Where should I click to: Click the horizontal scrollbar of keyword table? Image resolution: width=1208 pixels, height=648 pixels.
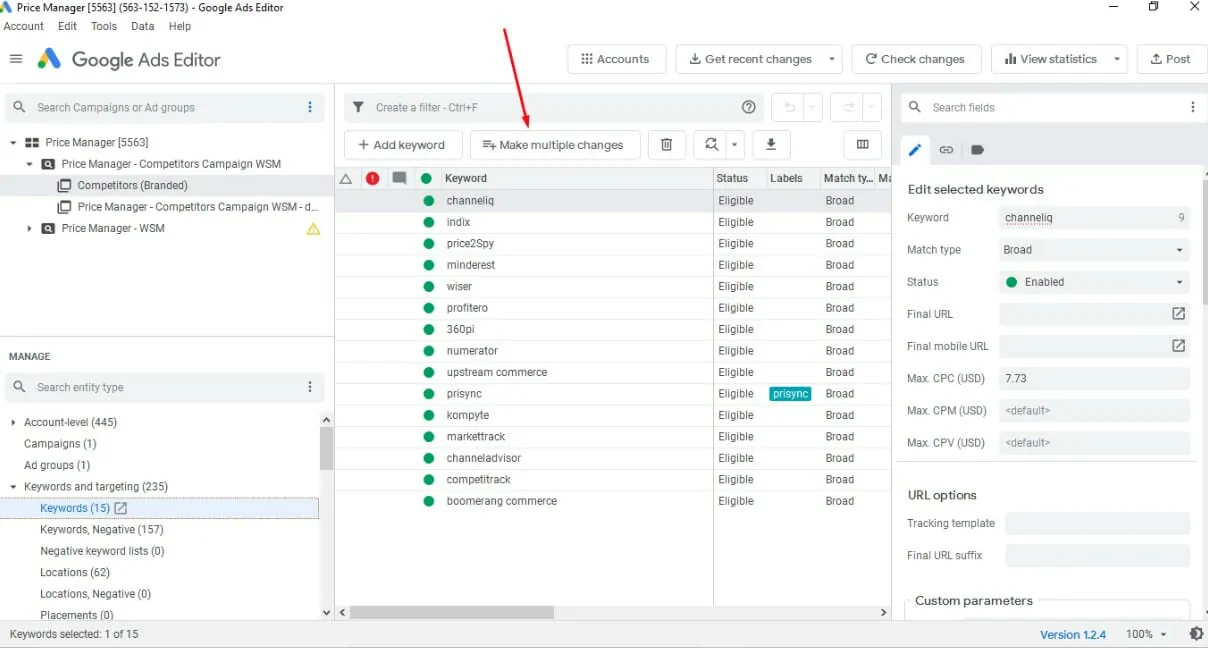pos(452,612)
